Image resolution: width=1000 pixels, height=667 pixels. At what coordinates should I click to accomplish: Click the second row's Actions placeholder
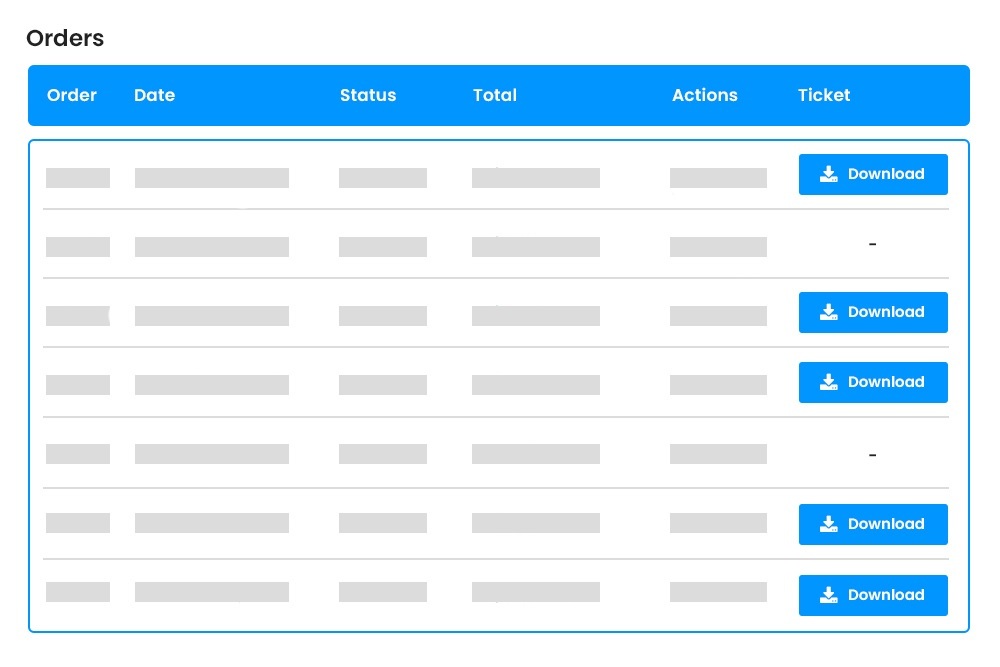pyautogui.click(x=718, y=247)
